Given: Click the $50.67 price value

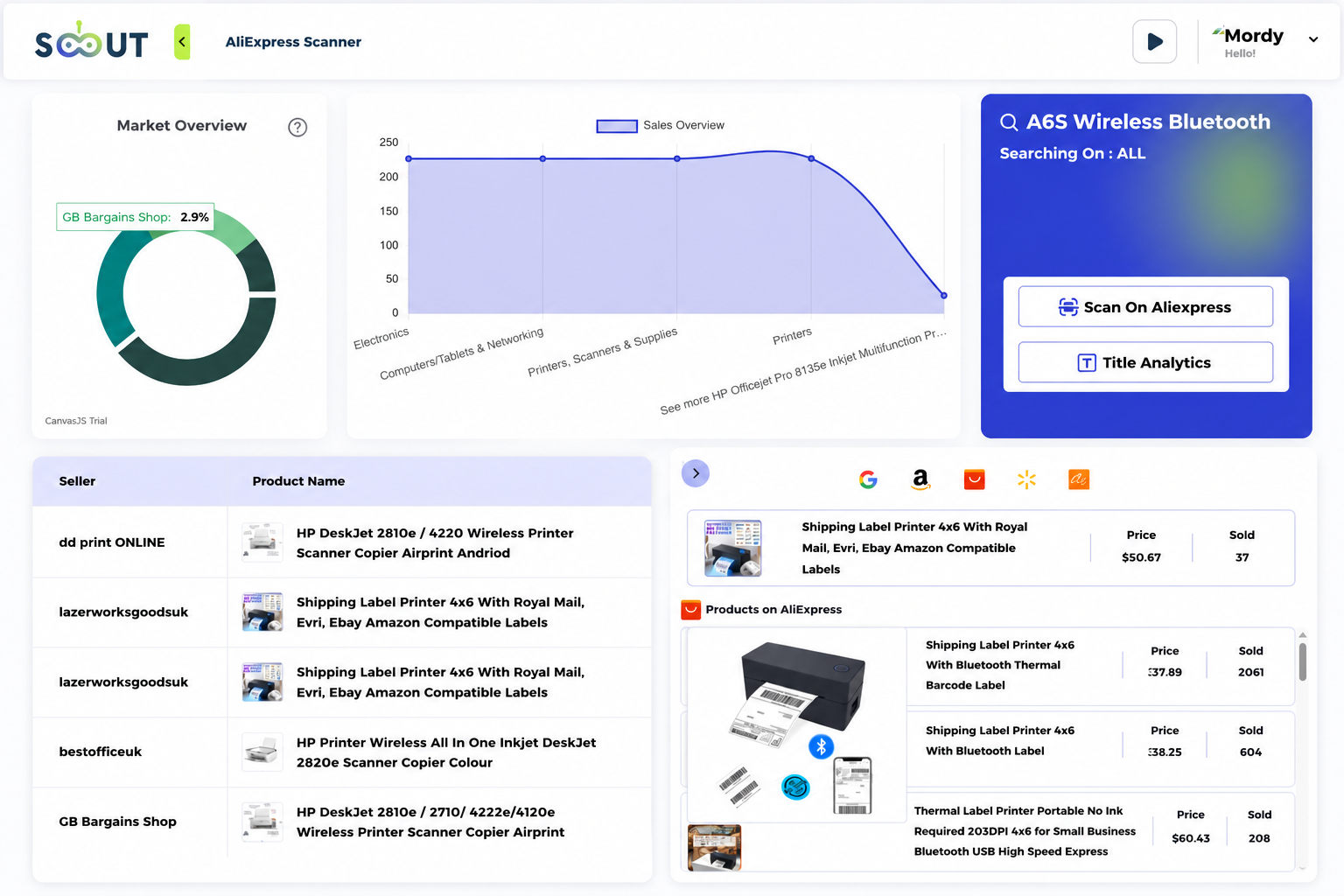Looking at the screenshot, I should pos(1141,557).
